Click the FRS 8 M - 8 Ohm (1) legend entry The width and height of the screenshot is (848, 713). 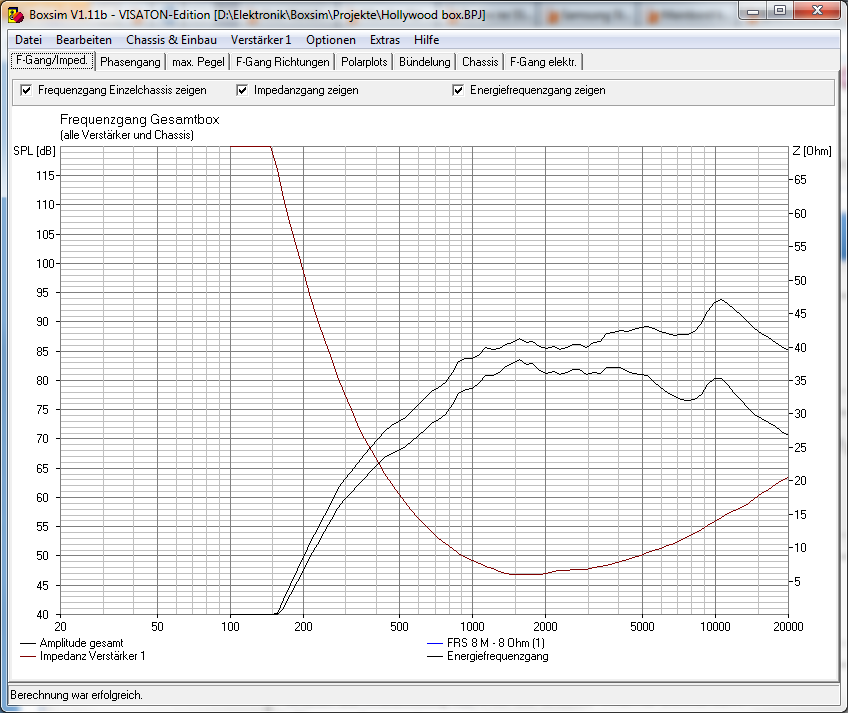click(x=486, y=643)
